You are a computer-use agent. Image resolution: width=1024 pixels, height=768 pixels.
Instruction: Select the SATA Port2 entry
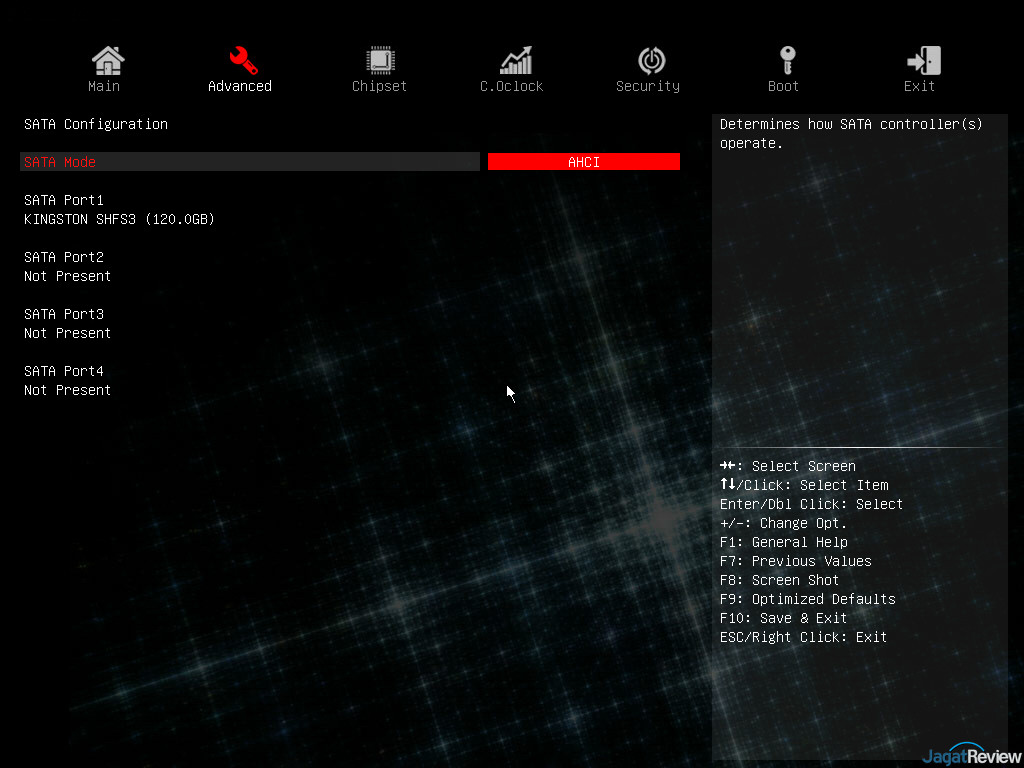[64, 257]
